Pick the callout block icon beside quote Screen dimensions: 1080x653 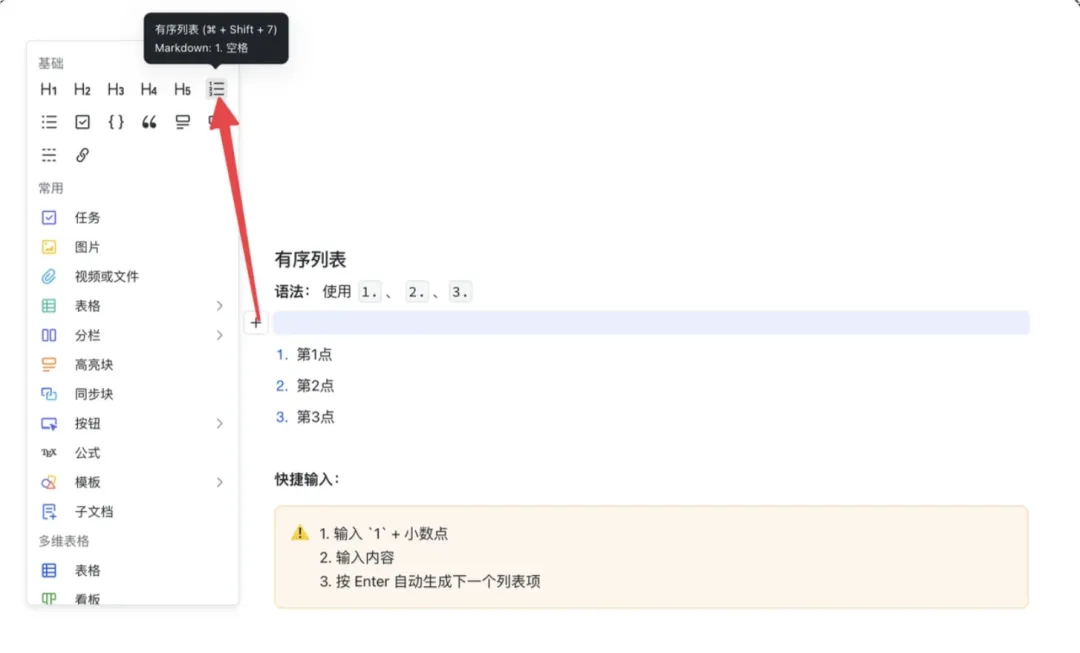click(x=183, y=122)
